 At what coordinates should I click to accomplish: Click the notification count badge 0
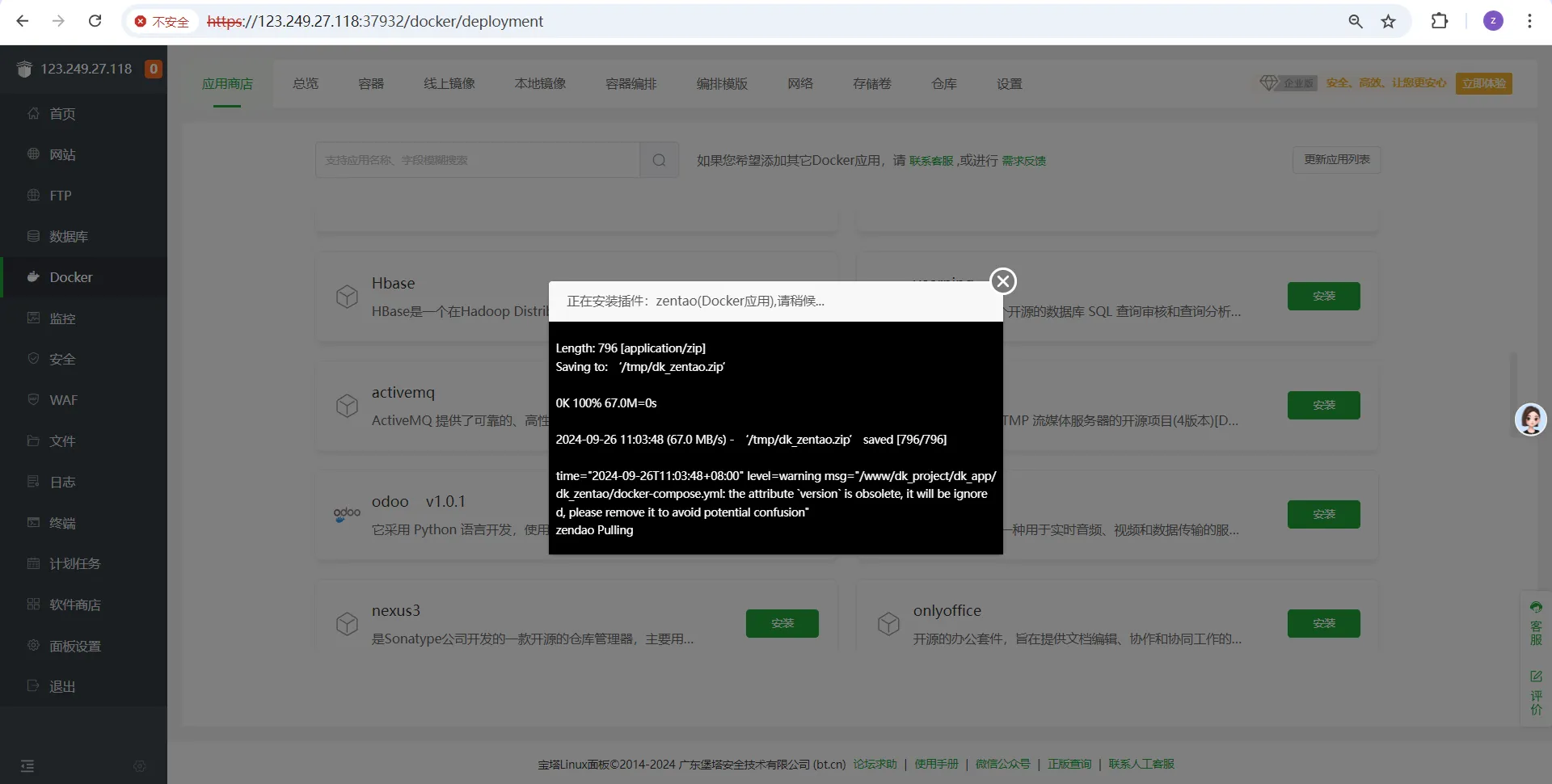coord(154,69)
